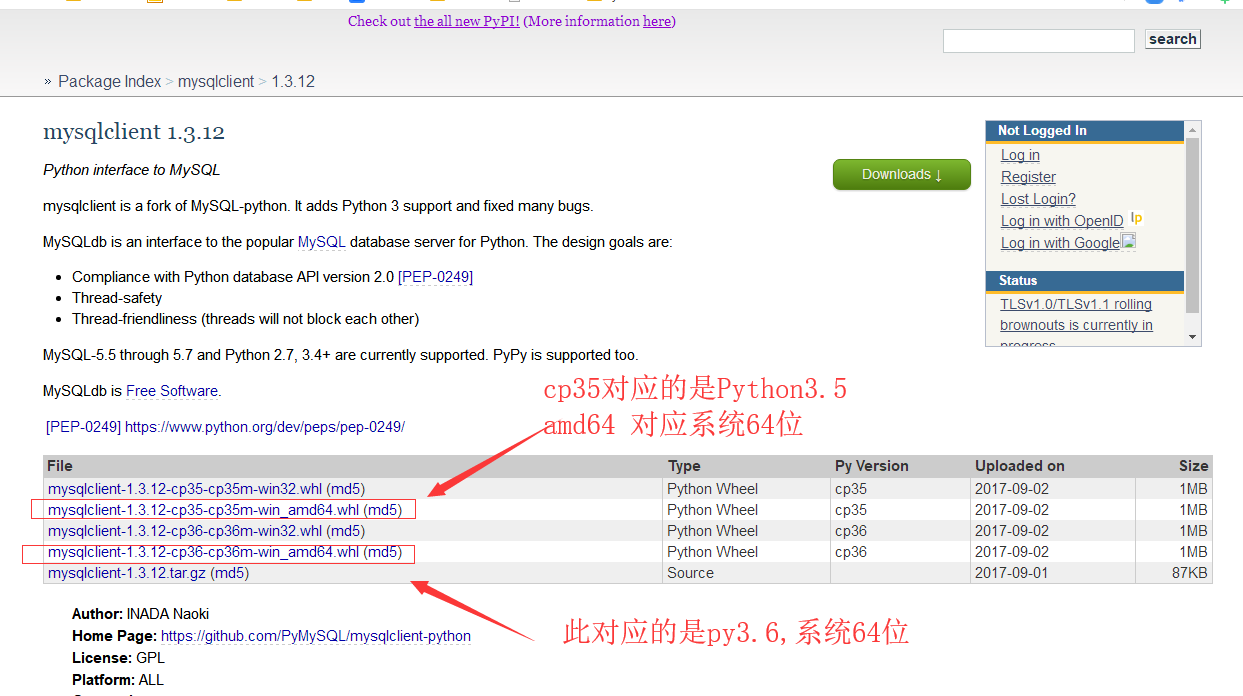This screenshot has width=1243, height=696.
Task: Click the [PEP-0249] footnote reference
Action: pyautogui.click(x=83, y=427)
